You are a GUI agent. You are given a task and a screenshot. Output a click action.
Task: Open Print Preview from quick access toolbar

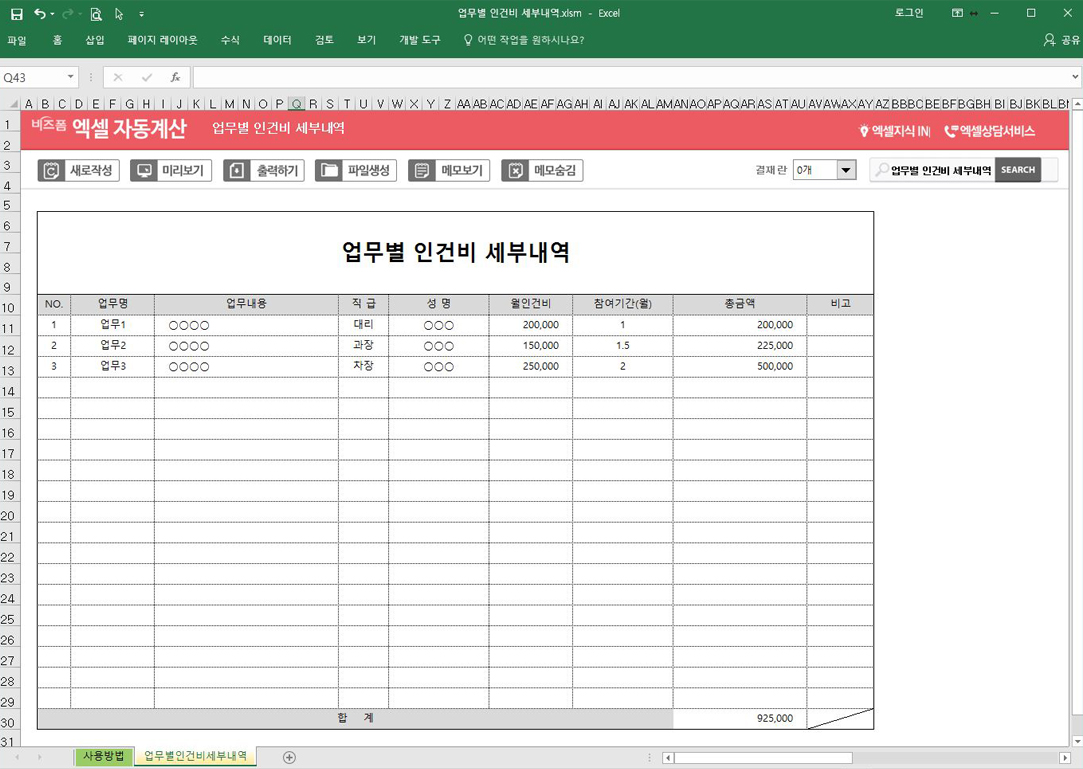[96, 14]
